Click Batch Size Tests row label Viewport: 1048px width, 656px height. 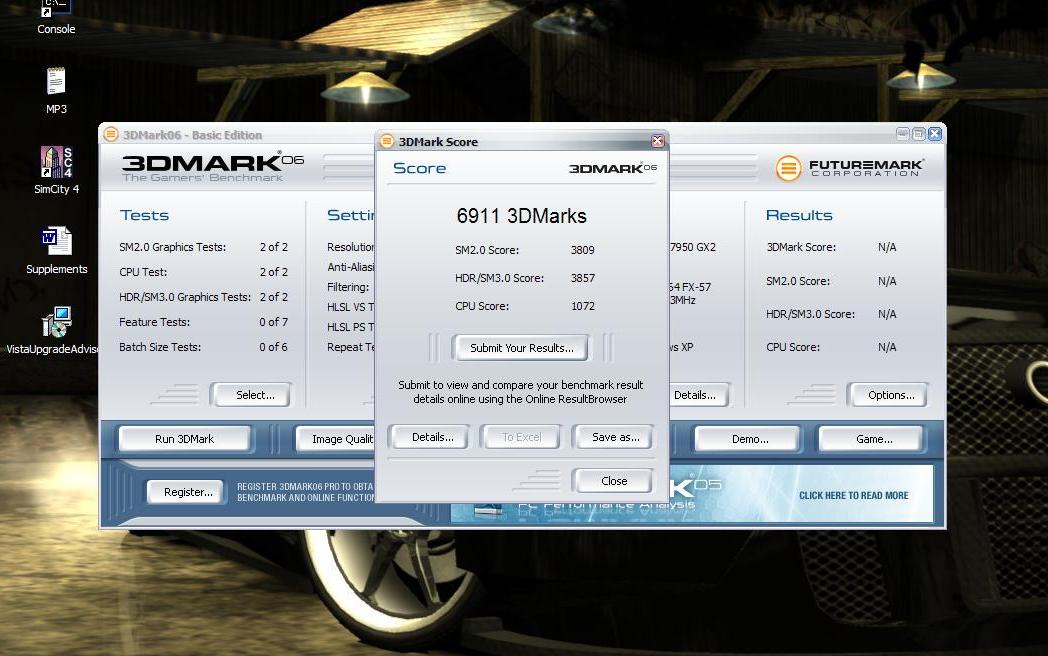(160, 347)
